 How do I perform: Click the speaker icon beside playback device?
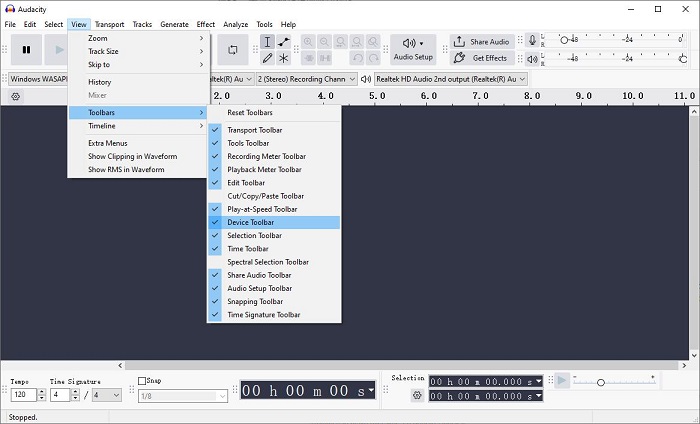(366, 79)
